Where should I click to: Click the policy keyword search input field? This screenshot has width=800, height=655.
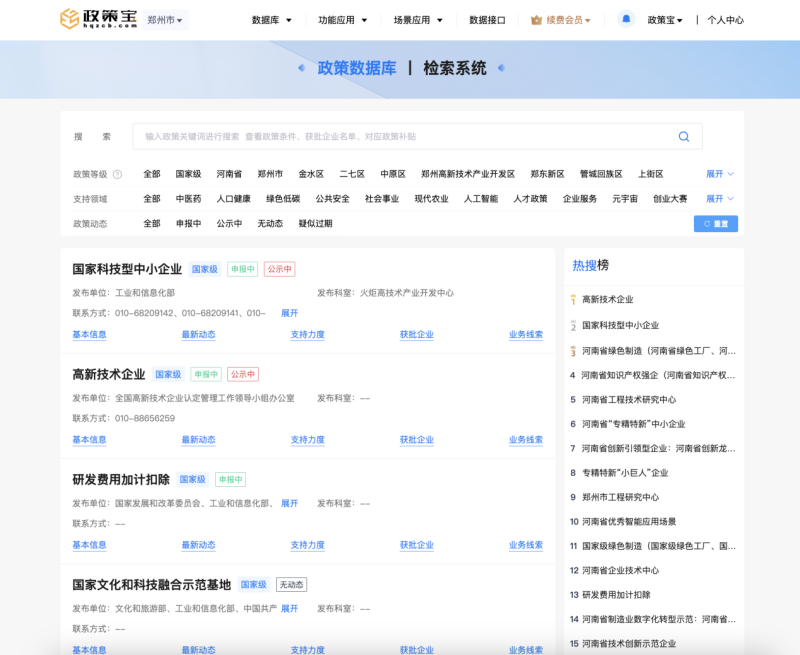[400, 137]
